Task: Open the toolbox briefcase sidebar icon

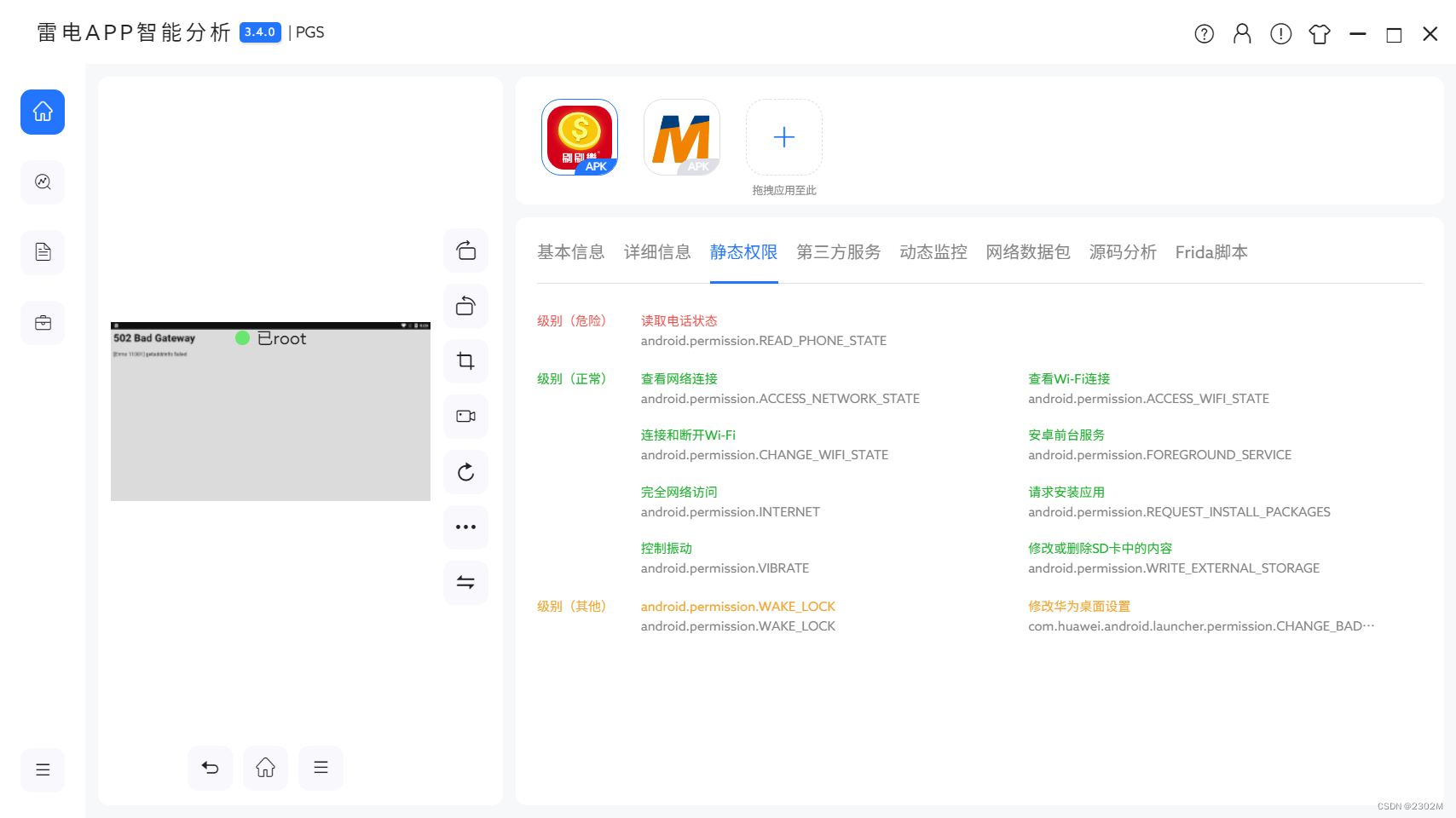Action: pyautogui.click(x=43, y=323)
